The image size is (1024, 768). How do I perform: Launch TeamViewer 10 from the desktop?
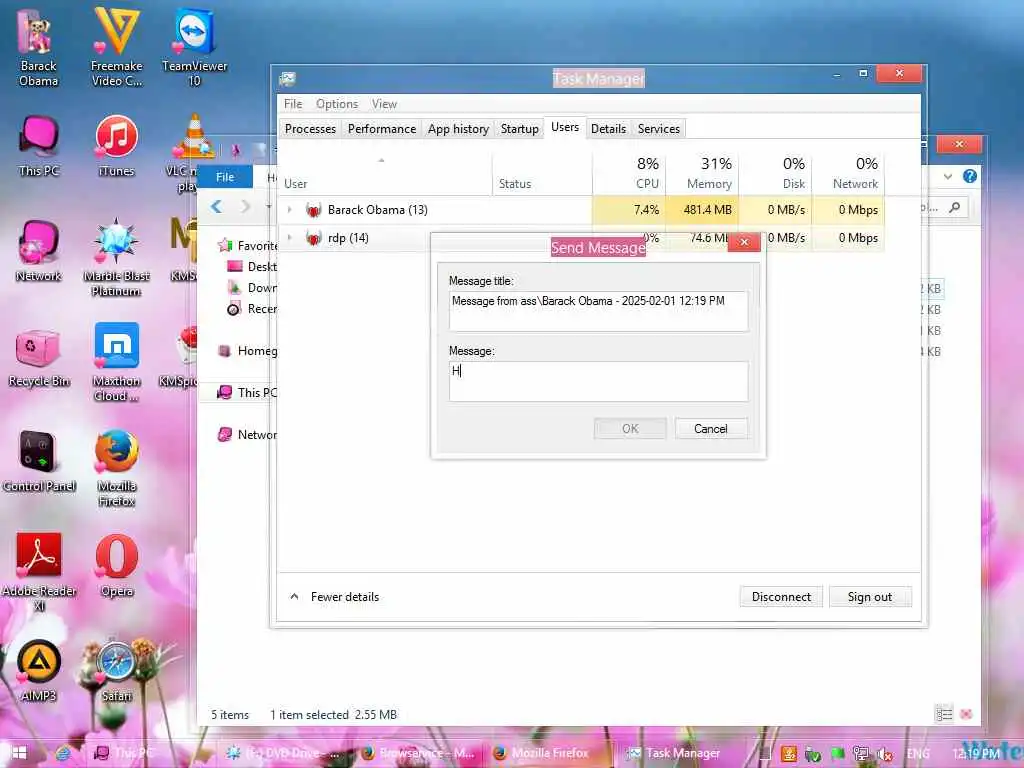tap(194, 48)
